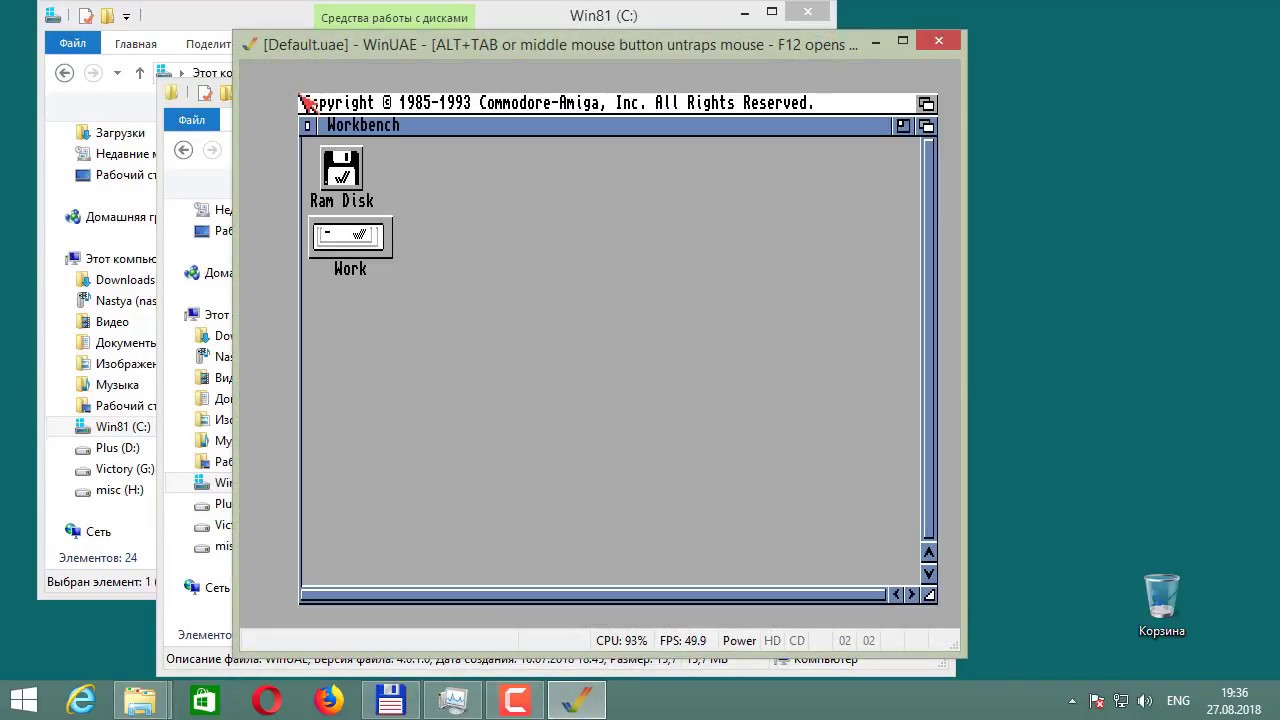Viewport: 1280px width, 720px height.
Task: Click address bar in Win81 (C:) window
Action: (195, 72)
